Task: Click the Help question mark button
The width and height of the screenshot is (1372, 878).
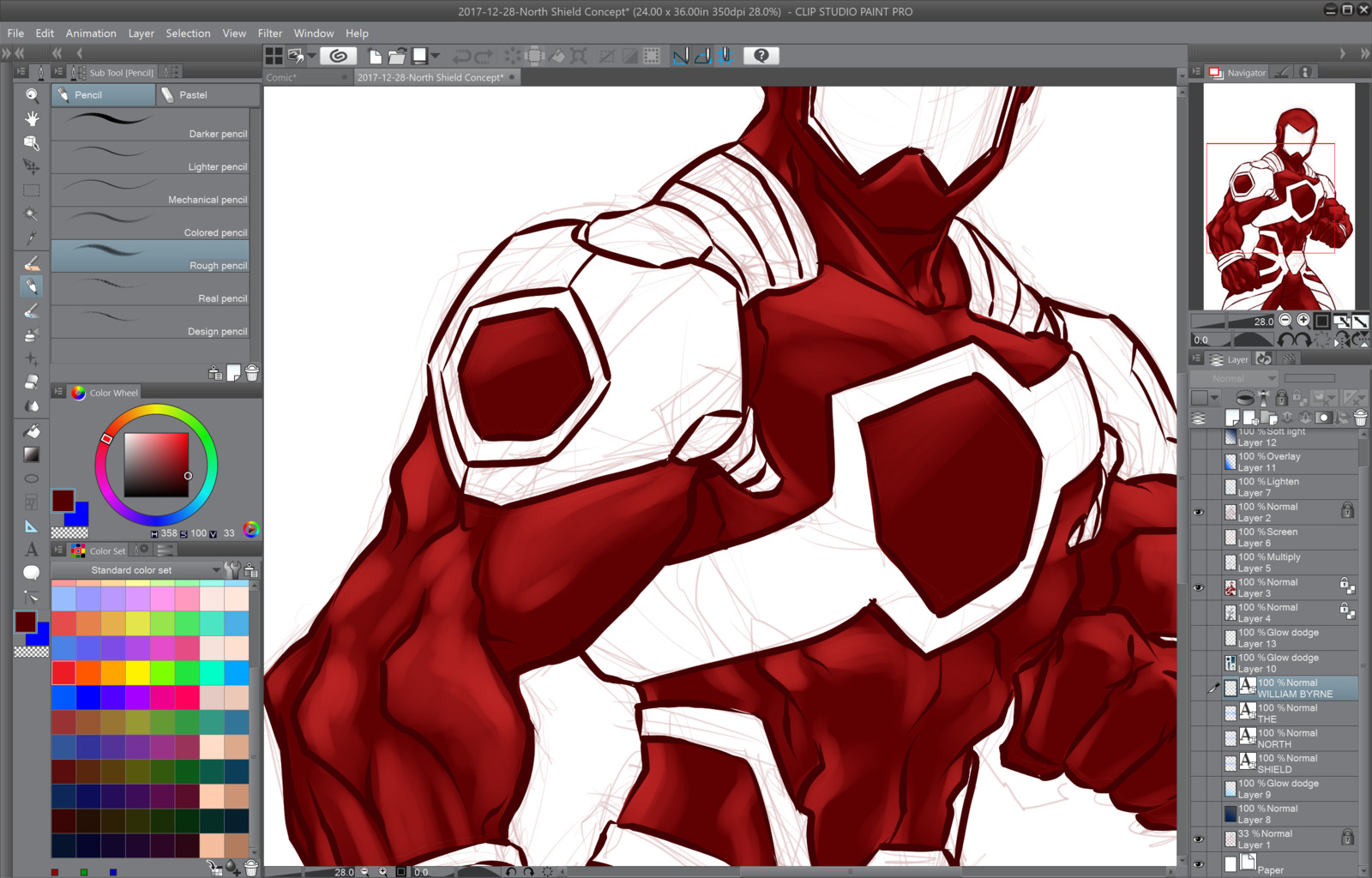Action: [x=761, y=56]
